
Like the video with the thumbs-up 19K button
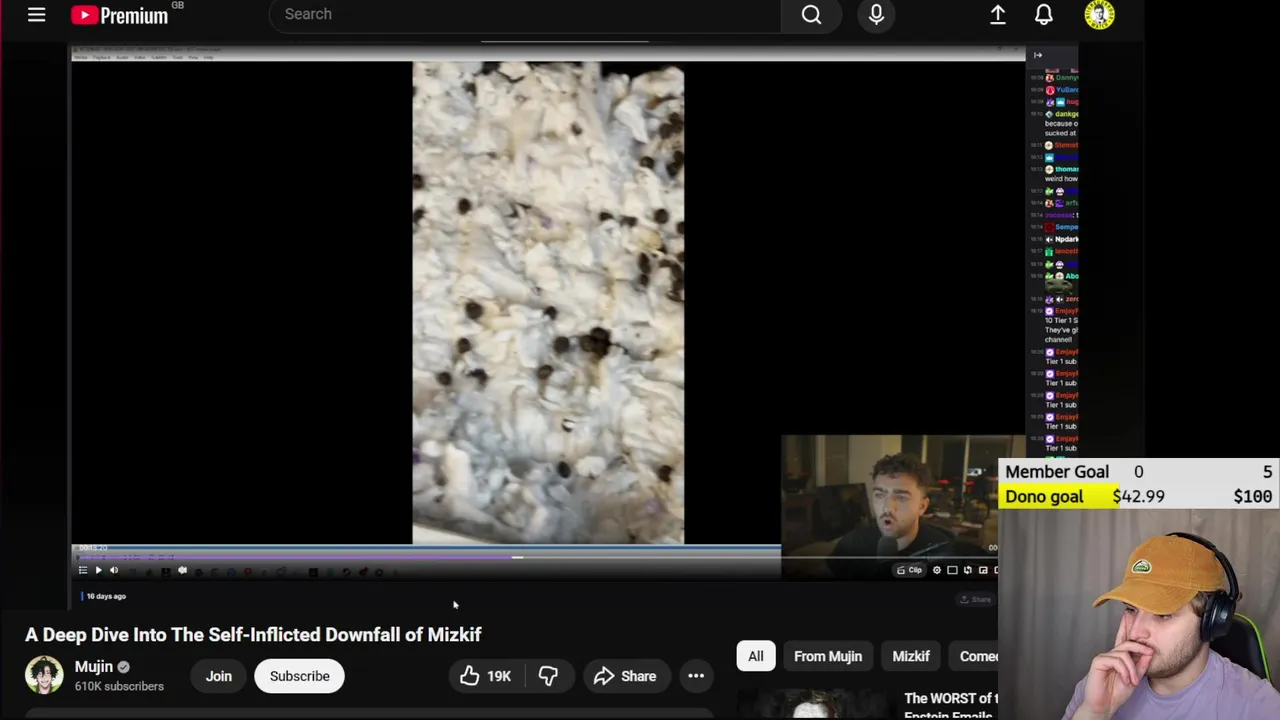486,676
